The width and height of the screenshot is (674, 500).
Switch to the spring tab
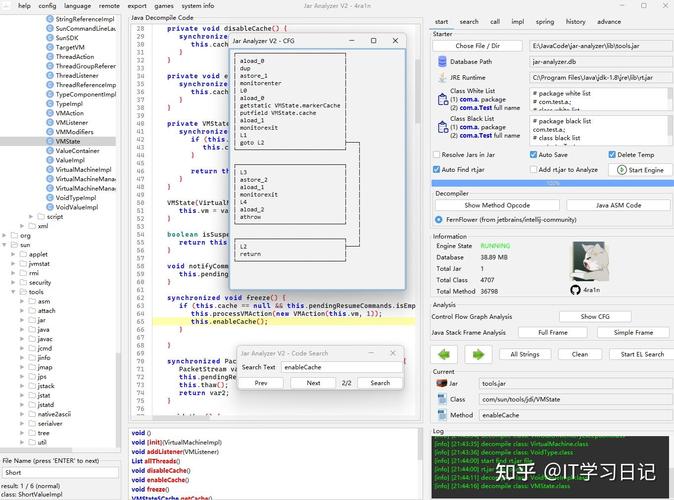545,21
